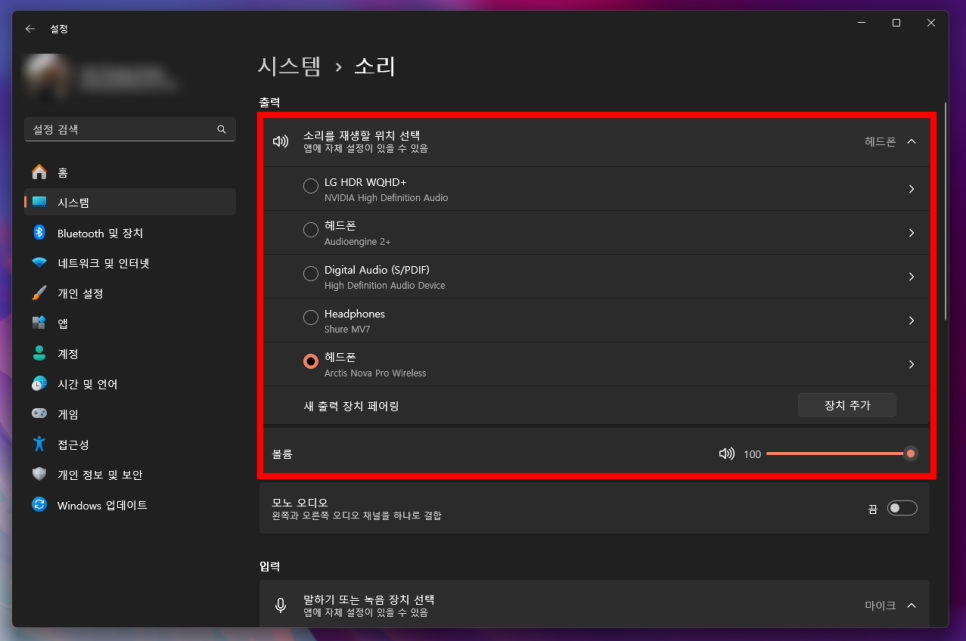Image resolution: width=966 pixels, height=641 pixels.
Task: Click the volume value 100
Action: (x=752, y=454)
